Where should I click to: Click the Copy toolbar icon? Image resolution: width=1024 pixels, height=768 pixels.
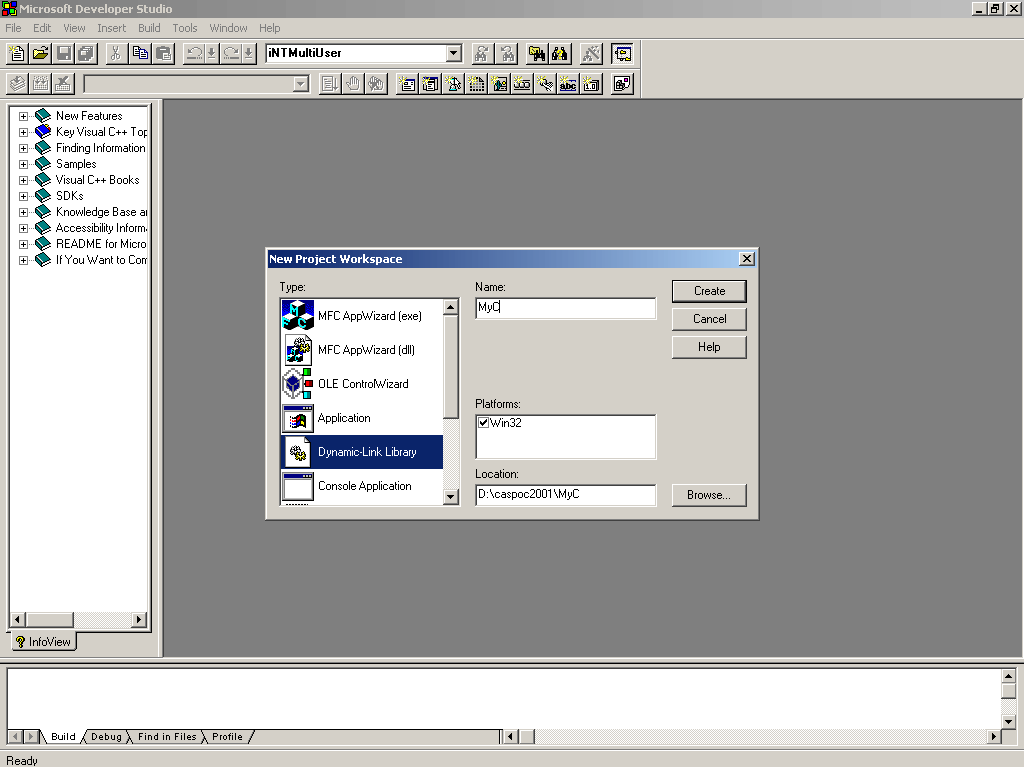coord(140,54)
